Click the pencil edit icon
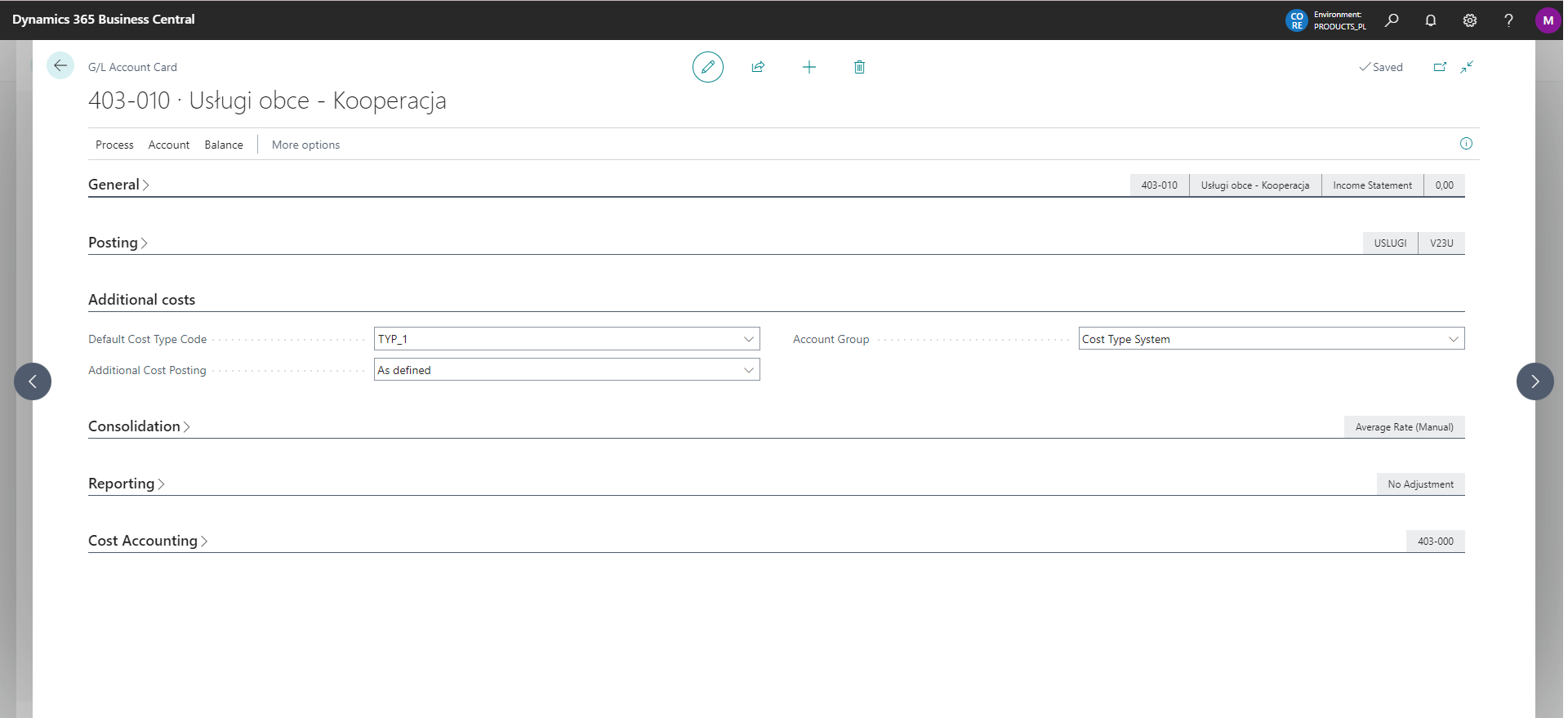The width and height of the screenshot is (1568, 718). coord(707,67)
